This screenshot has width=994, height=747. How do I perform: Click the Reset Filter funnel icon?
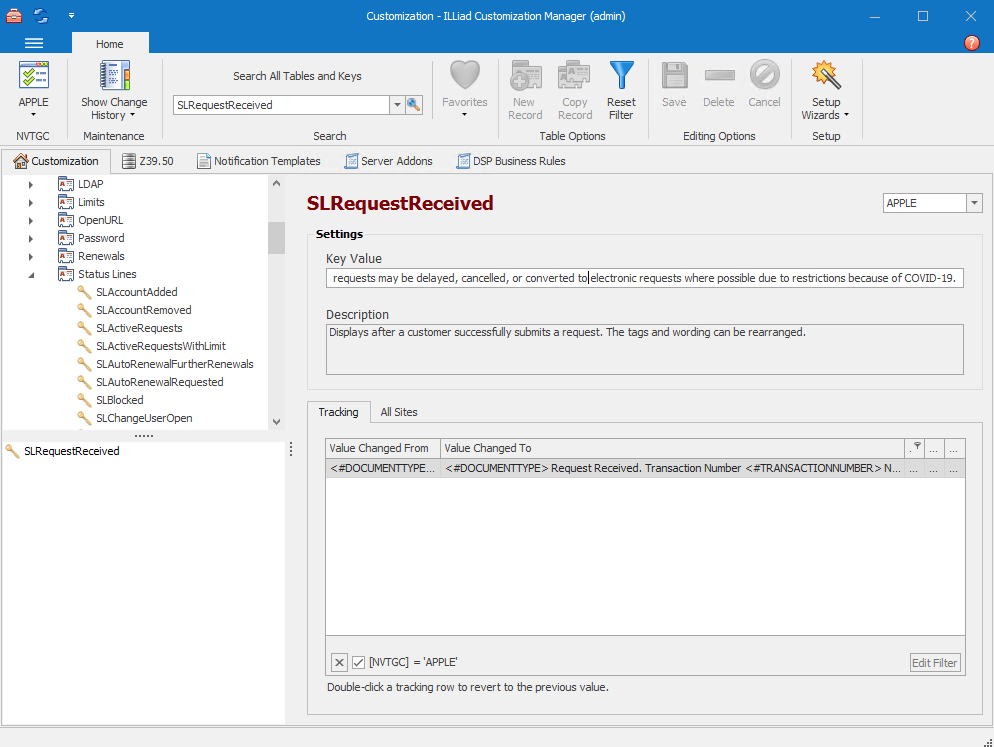point(621,77)
